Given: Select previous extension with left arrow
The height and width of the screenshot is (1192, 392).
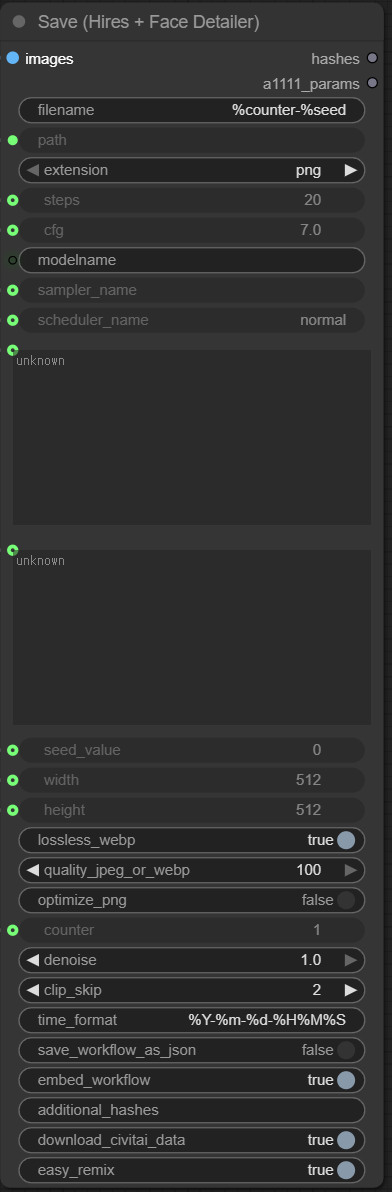Looking at the screenshot, I should click(x=32, y=170).
